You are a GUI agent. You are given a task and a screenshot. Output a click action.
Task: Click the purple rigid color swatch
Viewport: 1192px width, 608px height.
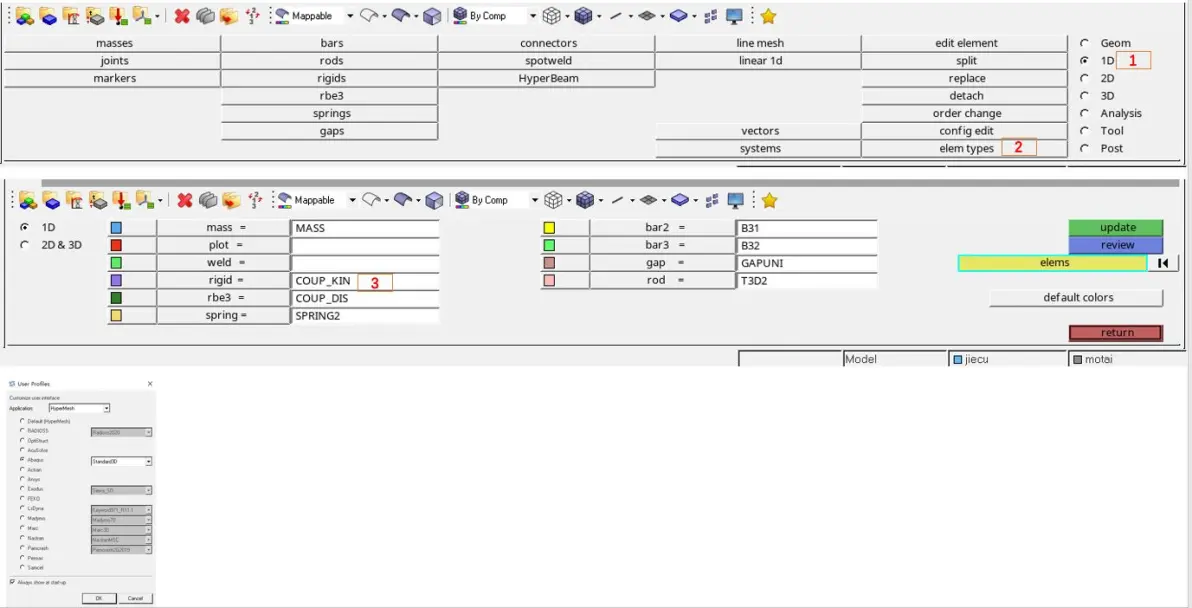[116, 280]
